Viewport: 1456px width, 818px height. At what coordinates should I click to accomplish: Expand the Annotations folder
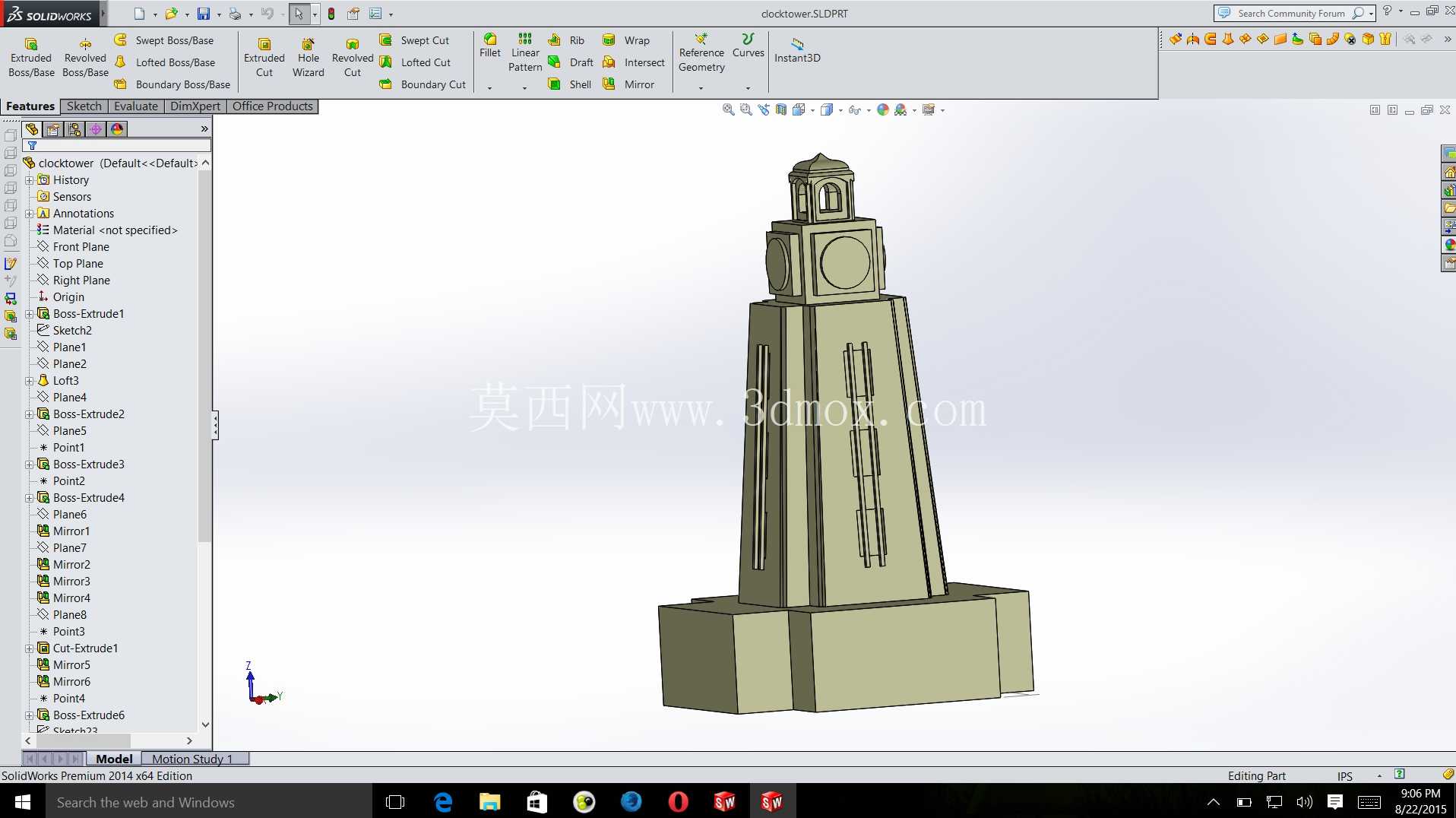click(x=30, y=214)
